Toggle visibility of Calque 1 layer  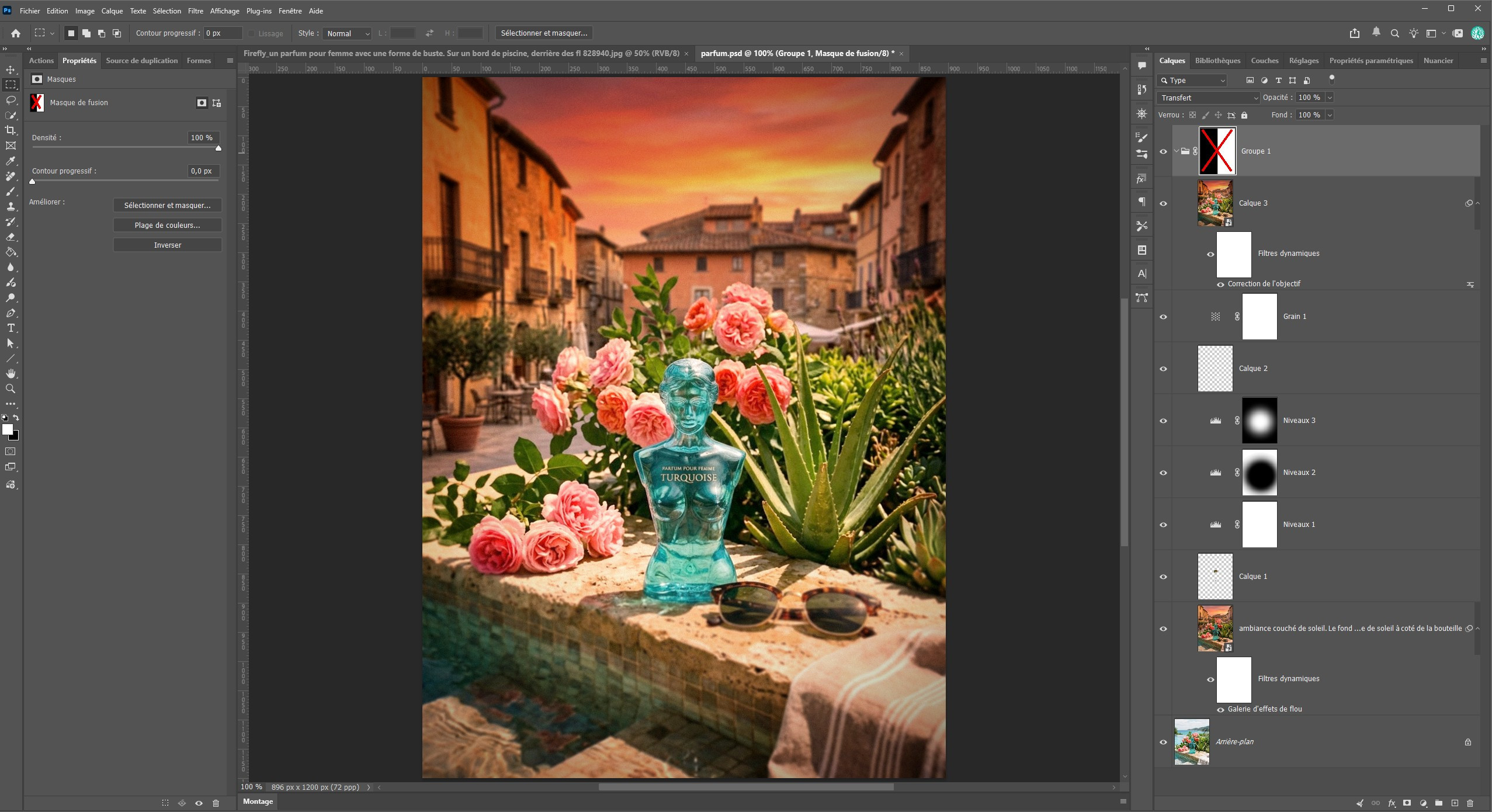point(1163,577)
